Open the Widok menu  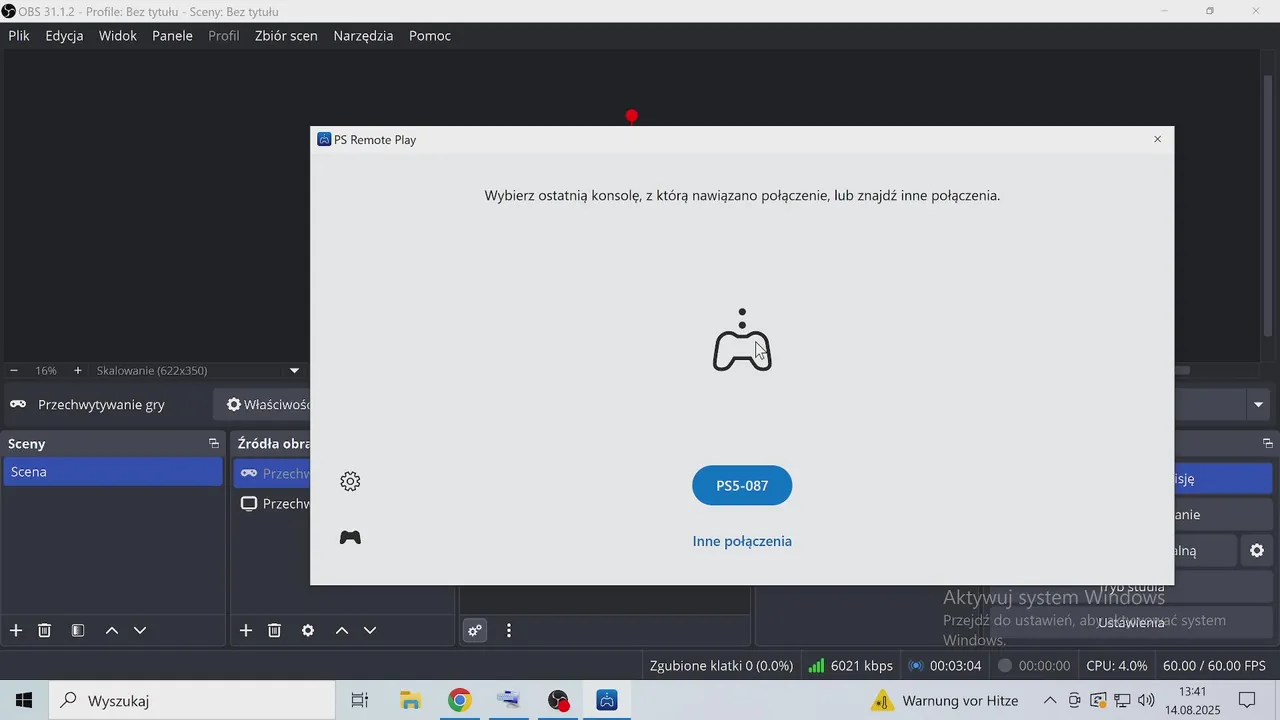tap(118, 36)
